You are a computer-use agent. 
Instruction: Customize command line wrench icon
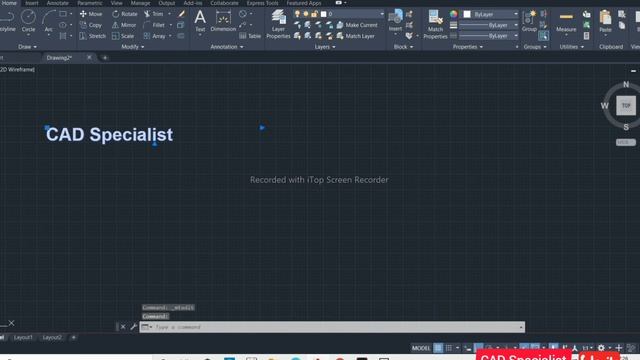tap(133, 327)
